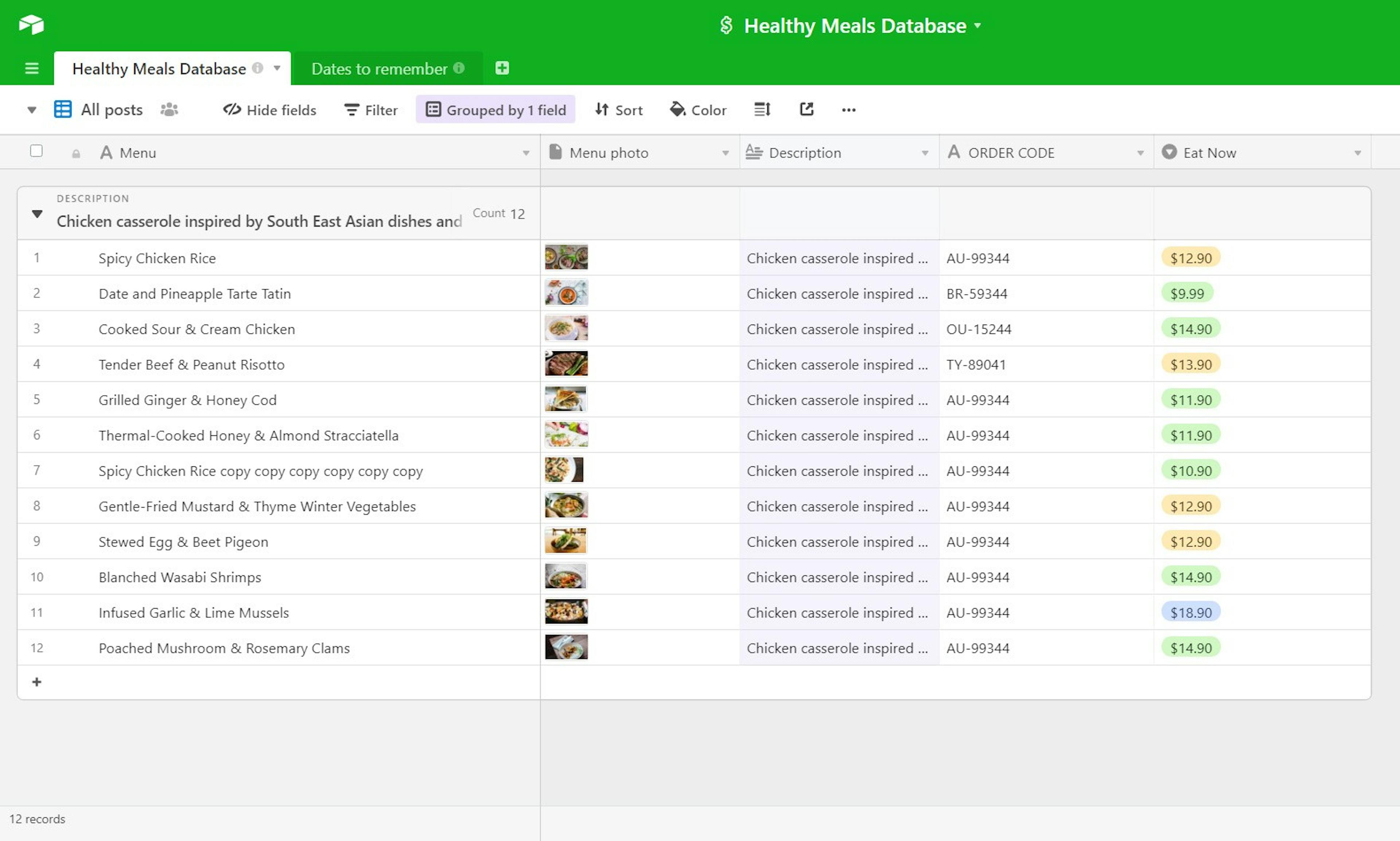1400x841 pixels.
Task: Open the hamburger tables list menu
Action: click(32, 69)
